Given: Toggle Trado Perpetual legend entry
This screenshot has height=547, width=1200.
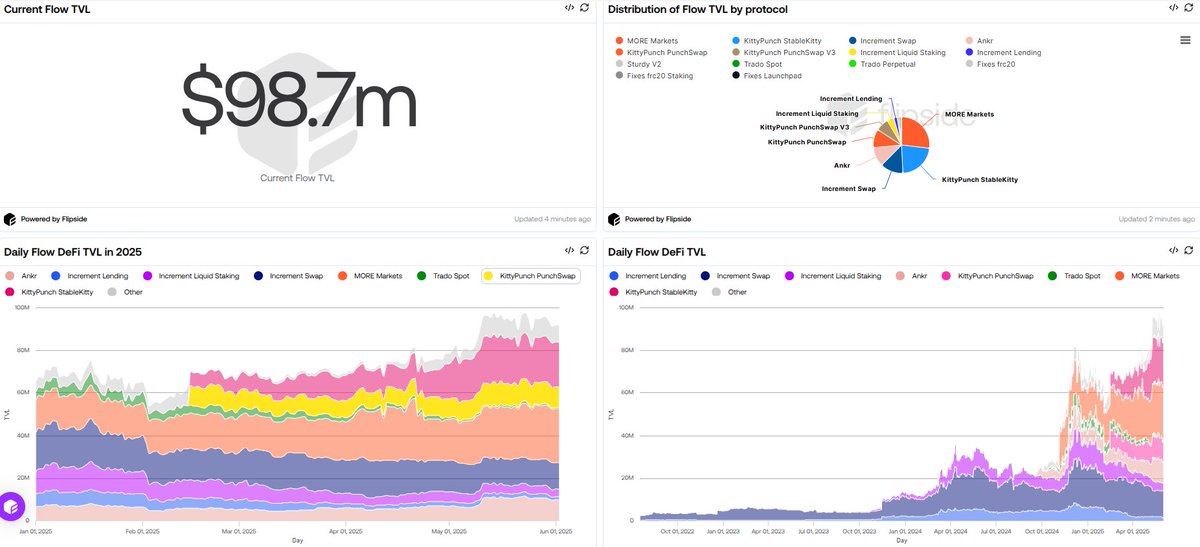Looking at the screenshot, I should point(881,64).
